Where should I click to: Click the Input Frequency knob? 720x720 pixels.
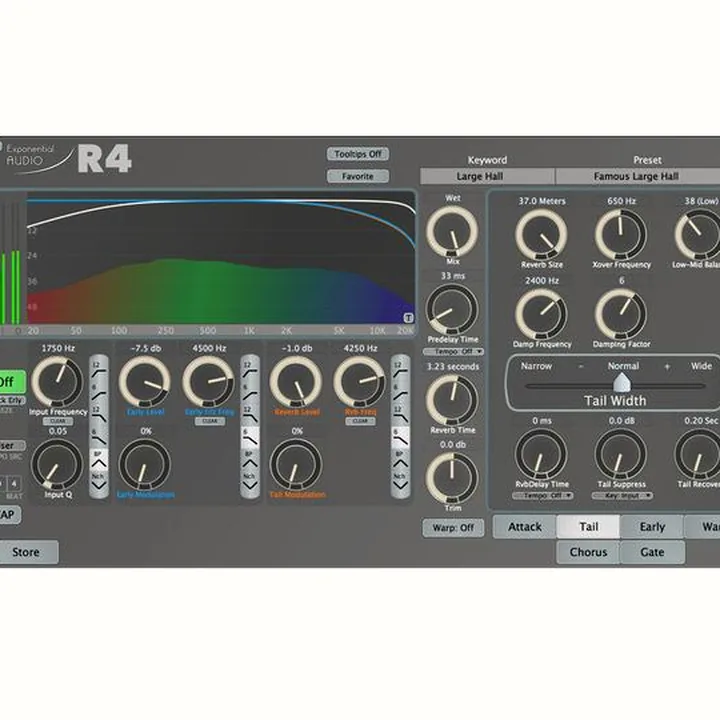(57, 382)
